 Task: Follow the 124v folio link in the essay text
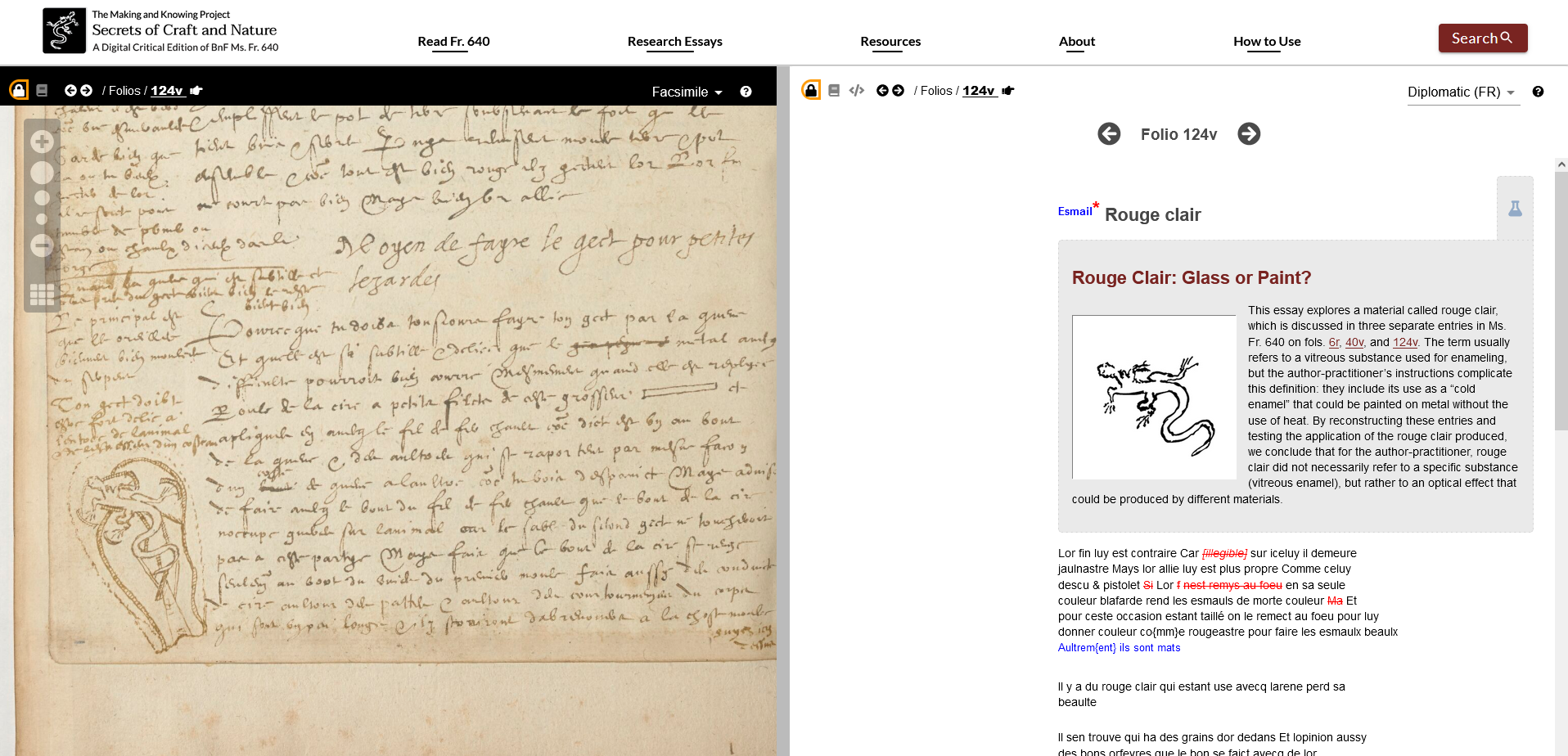[1405, 342]
